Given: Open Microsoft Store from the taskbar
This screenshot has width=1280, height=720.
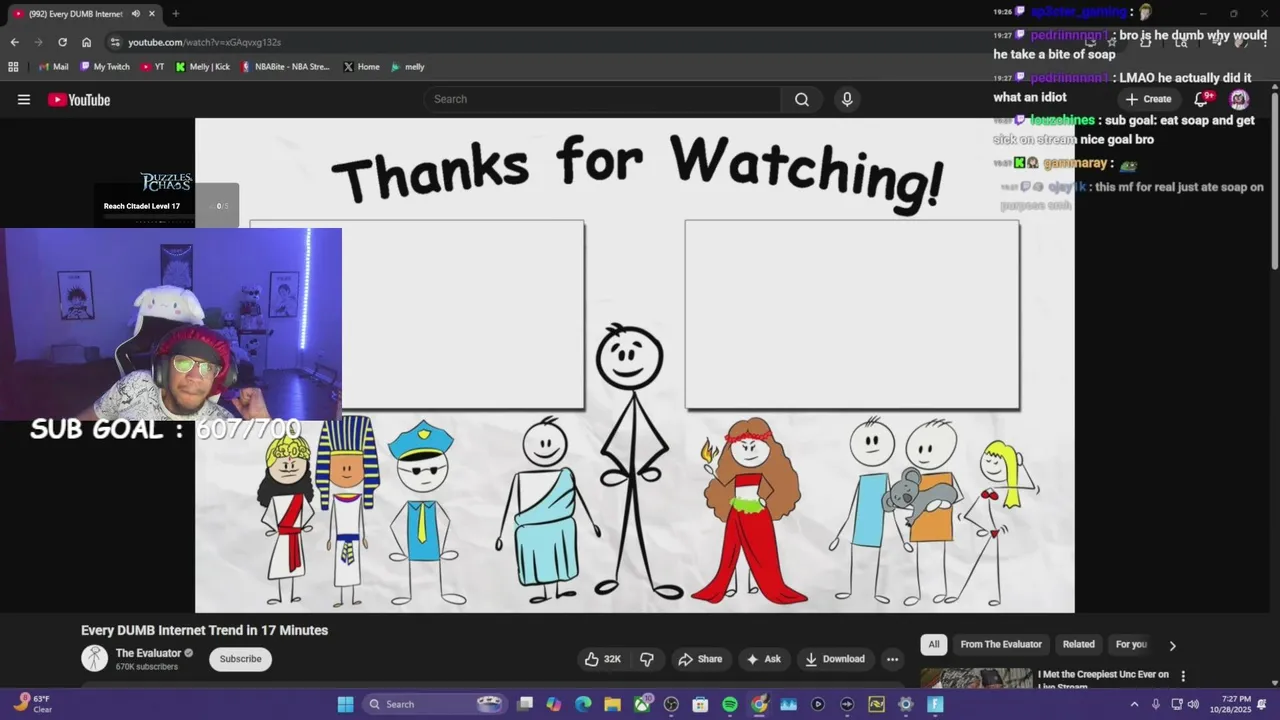Looking at the screenshot, I should coord(700,704).
